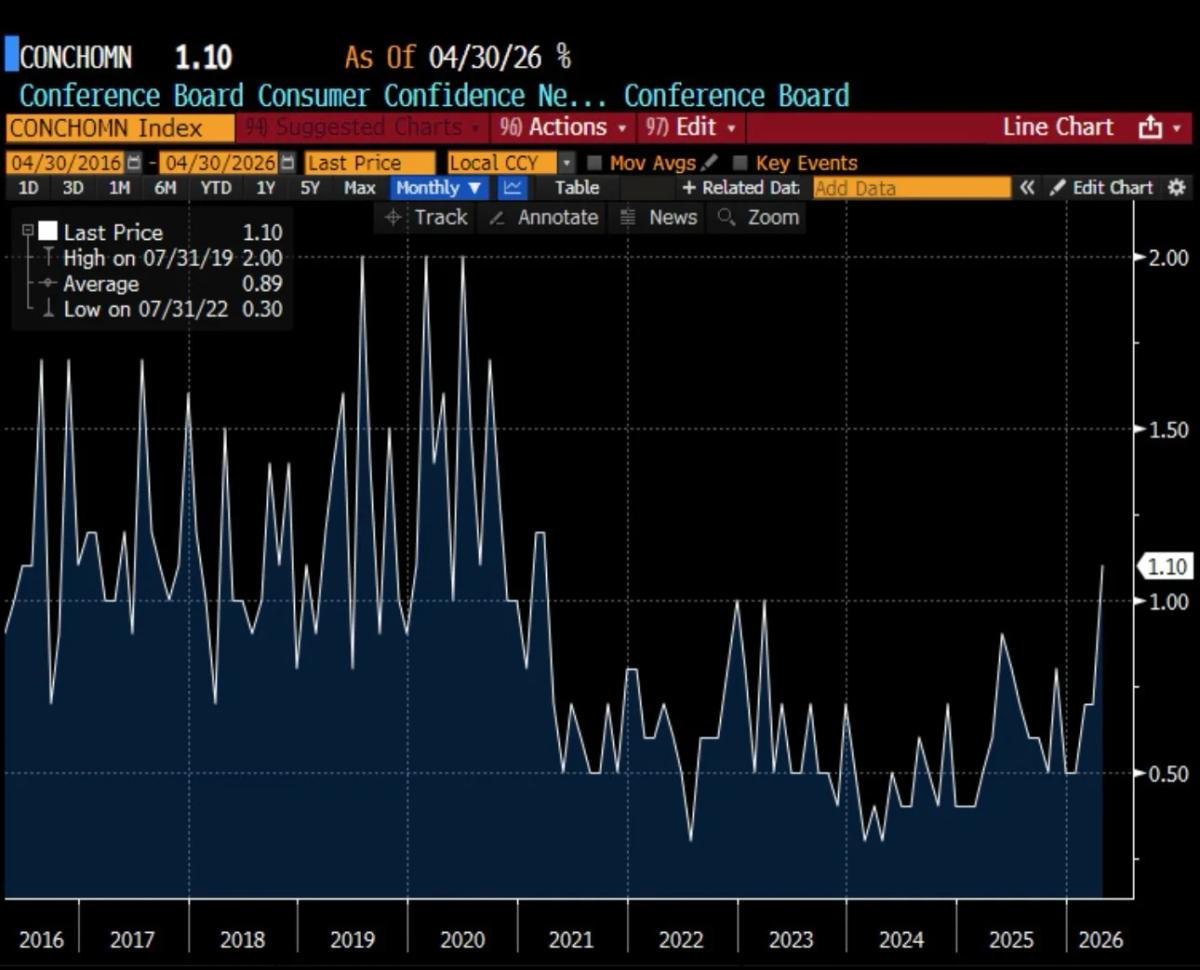Select the line chart type icon
Image resolution: width=1200 pixels, height=970 pixels.
click(x=512, y=188)
